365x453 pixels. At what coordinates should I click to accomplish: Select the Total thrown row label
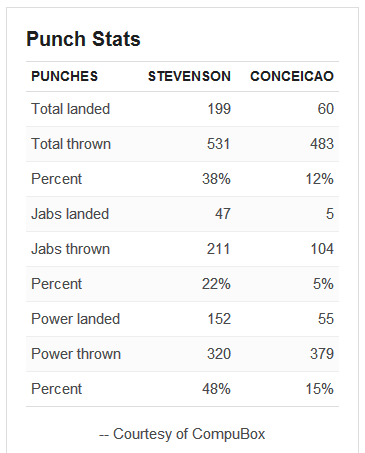point(71,144)
